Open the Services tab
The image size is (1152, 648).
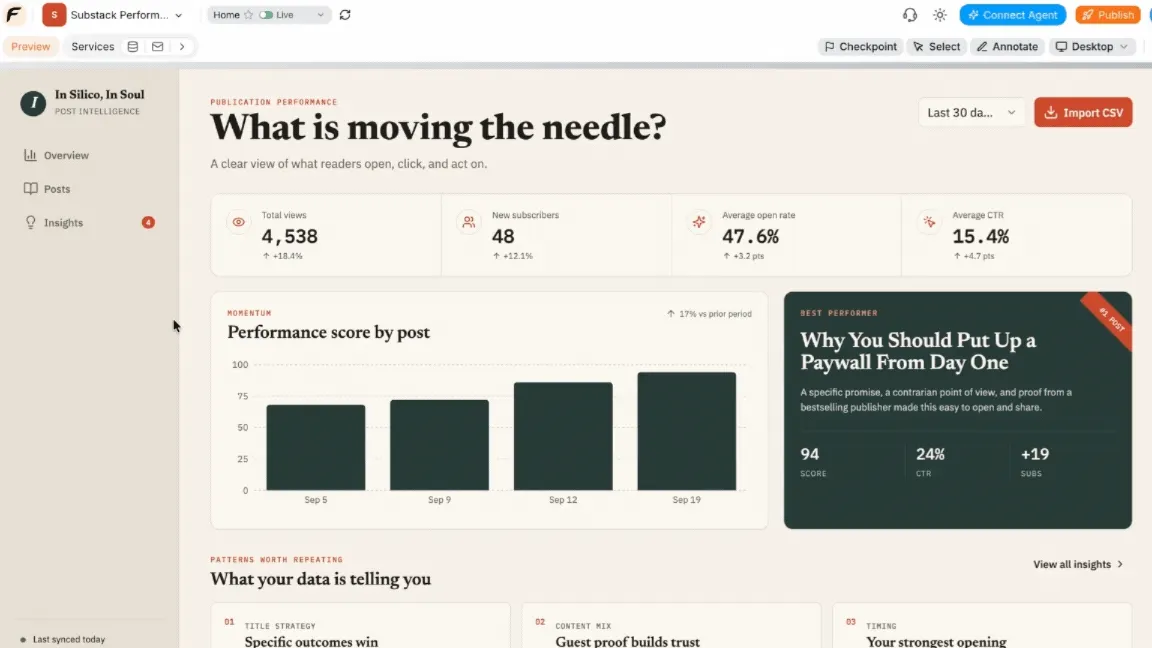point(93,46)
